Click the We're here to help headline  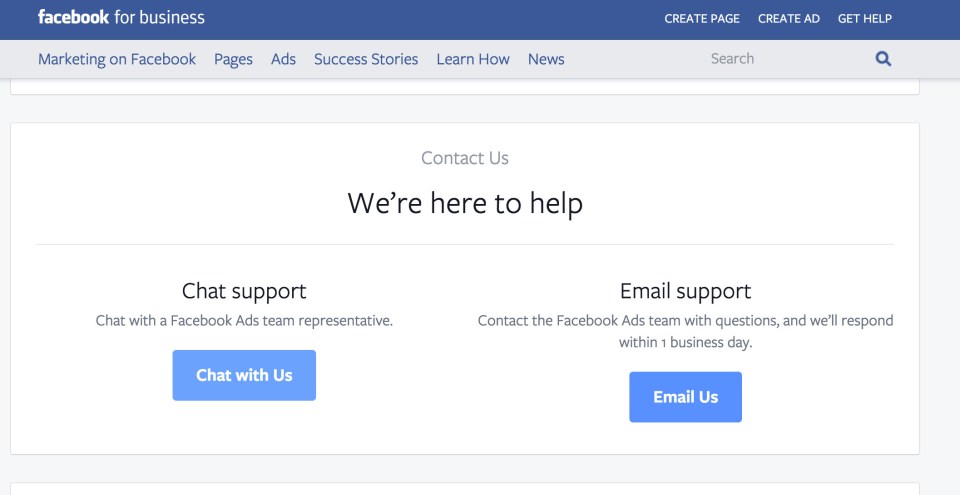(x=465, y=203)
